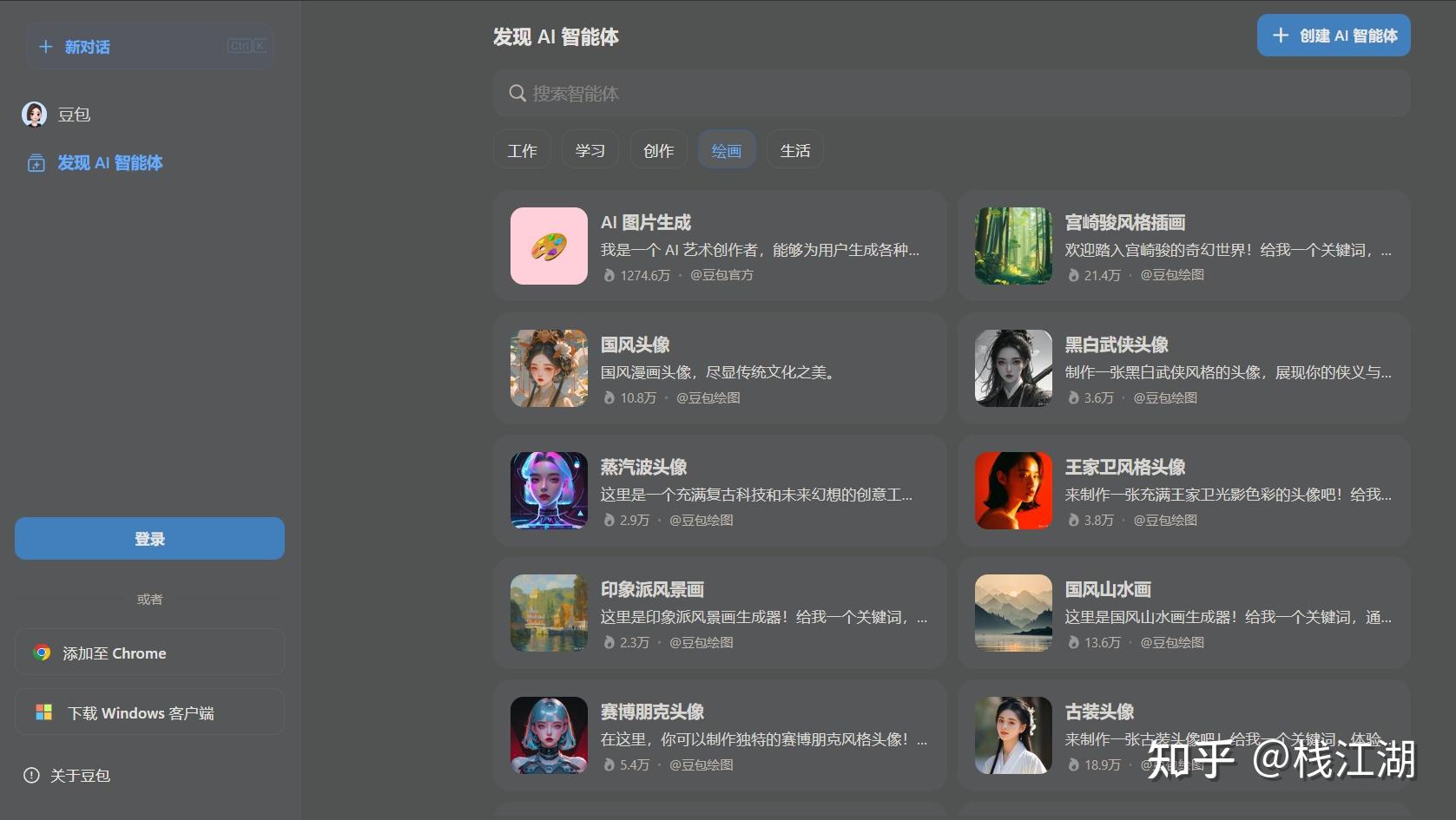Select the 黑白武侠头像 portrait thumbnail
The height and width of the screenshot is (820, 1456).
1012,369
